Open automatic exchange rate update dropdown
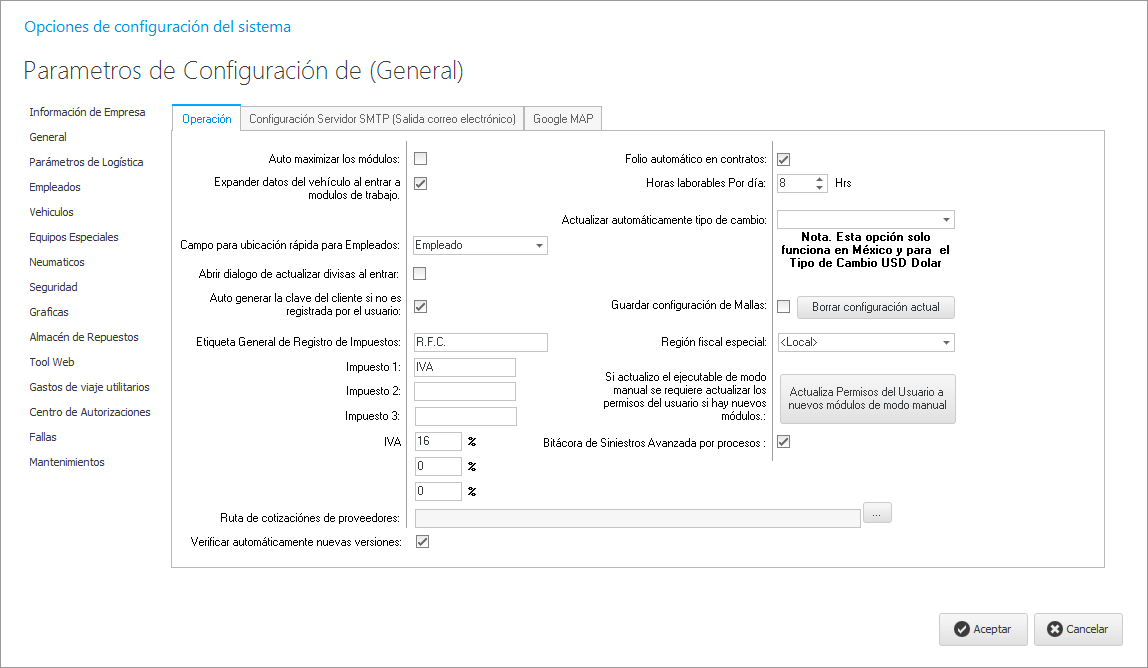The height and width of the screenshot is (668, 1148). tap(945, 219)
